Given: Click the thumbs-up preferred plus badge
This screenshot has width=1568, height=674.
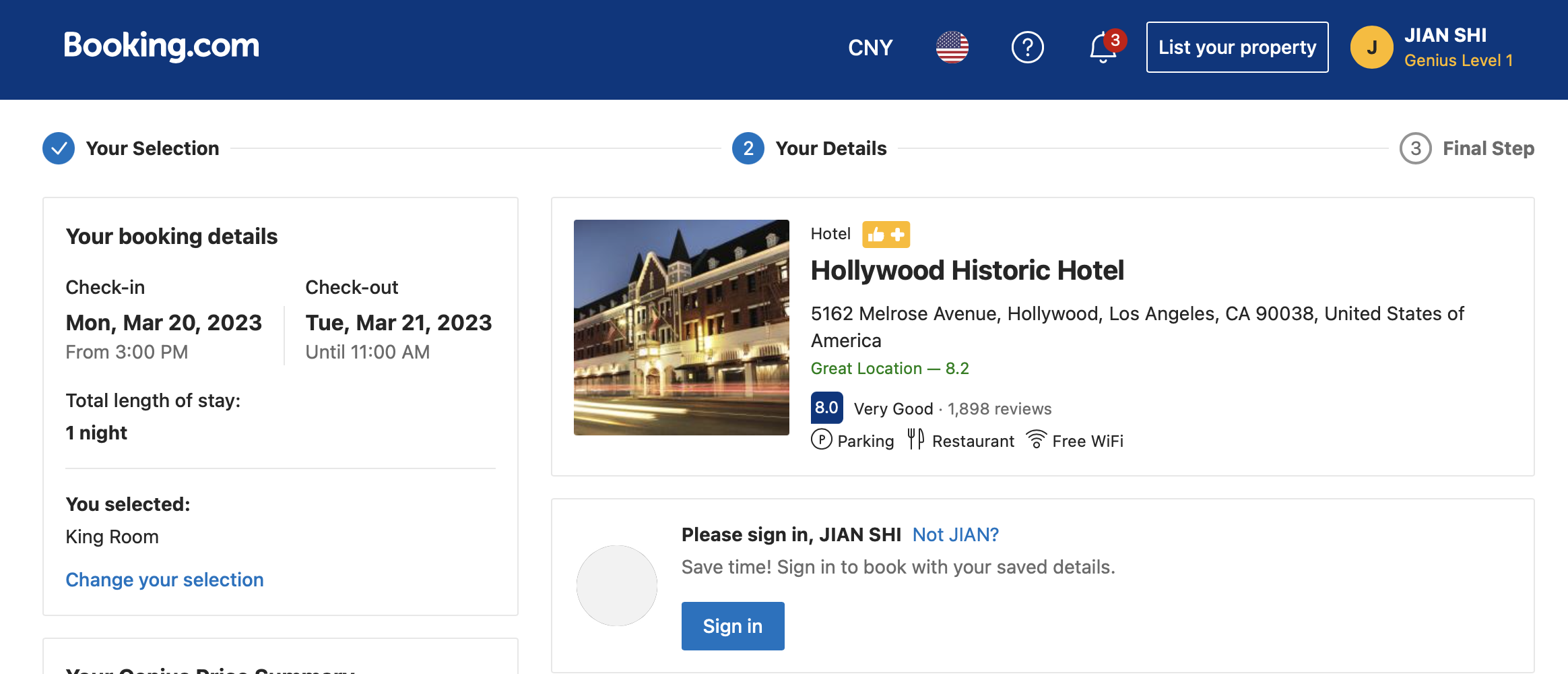Looking at the screenshot, I should tap(886, 235).
